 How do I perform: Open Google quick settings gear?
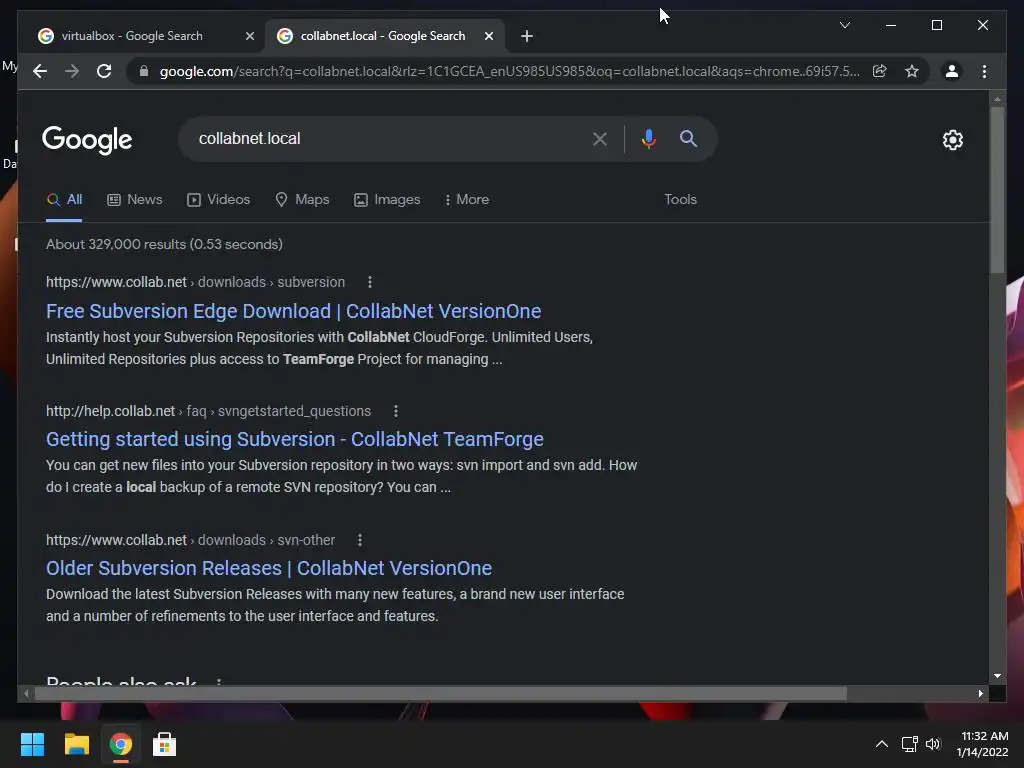tap(953, 140)
